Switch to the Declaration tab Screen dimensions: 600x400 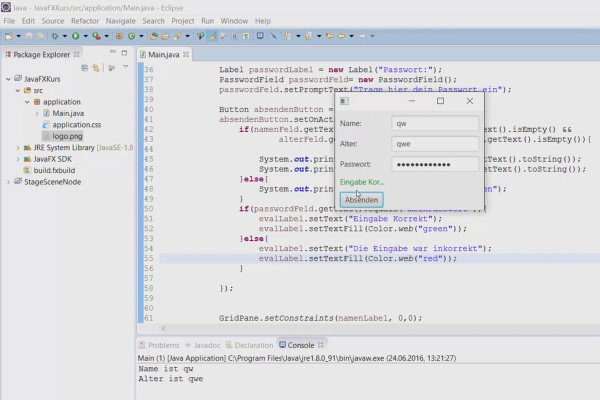tap(249, 345)
